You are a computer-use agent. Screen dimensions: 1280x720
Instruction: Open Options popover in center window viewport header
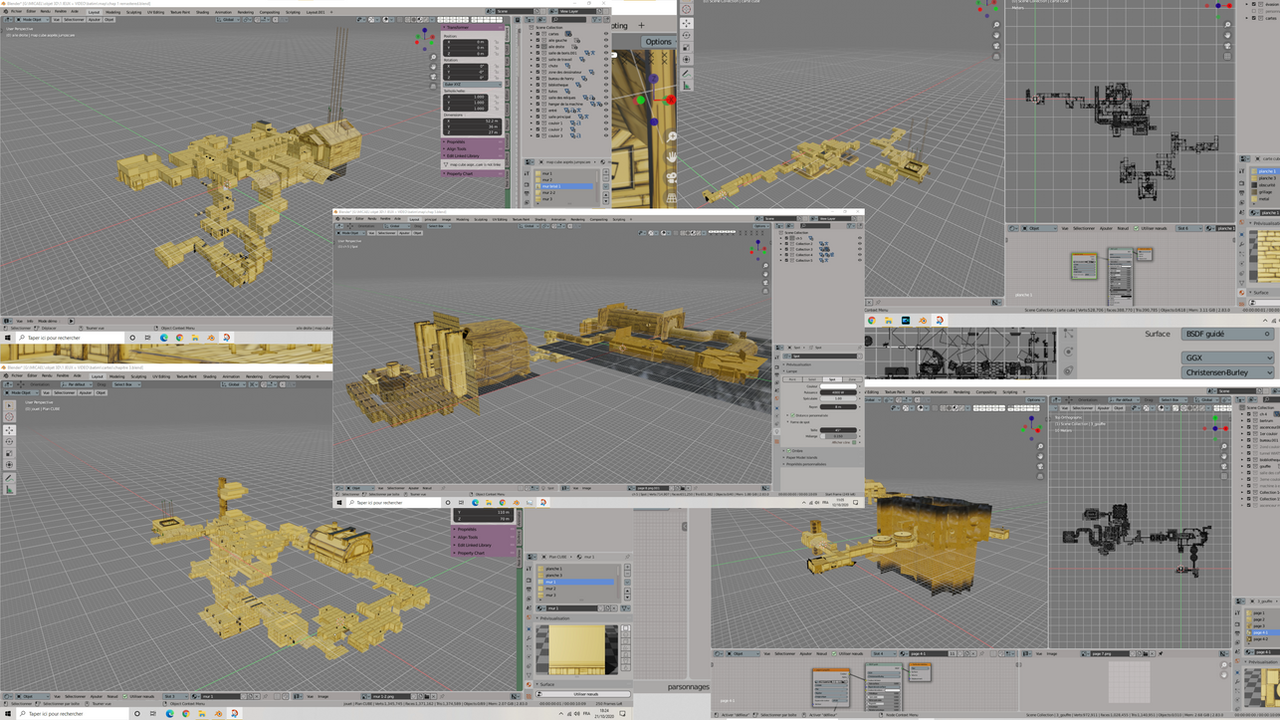point(761,226)
